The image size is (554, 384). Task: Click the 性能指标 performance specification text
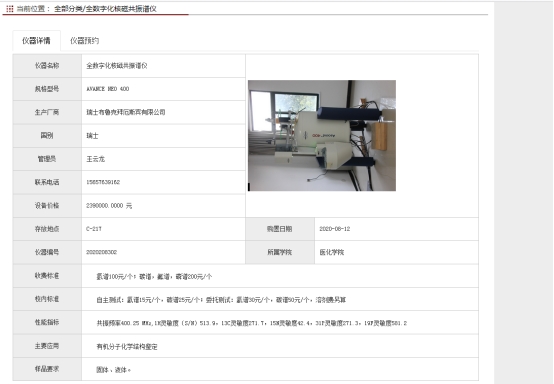[252, 323]
